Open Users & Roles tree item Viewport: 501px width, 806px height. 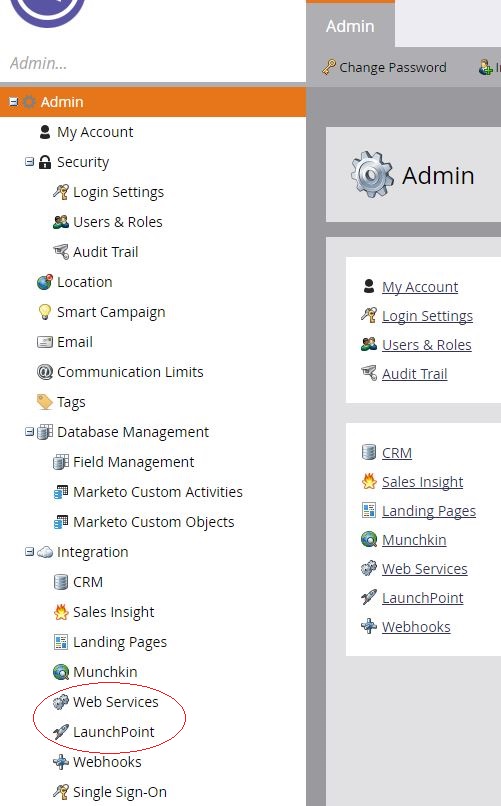point(118,222)
